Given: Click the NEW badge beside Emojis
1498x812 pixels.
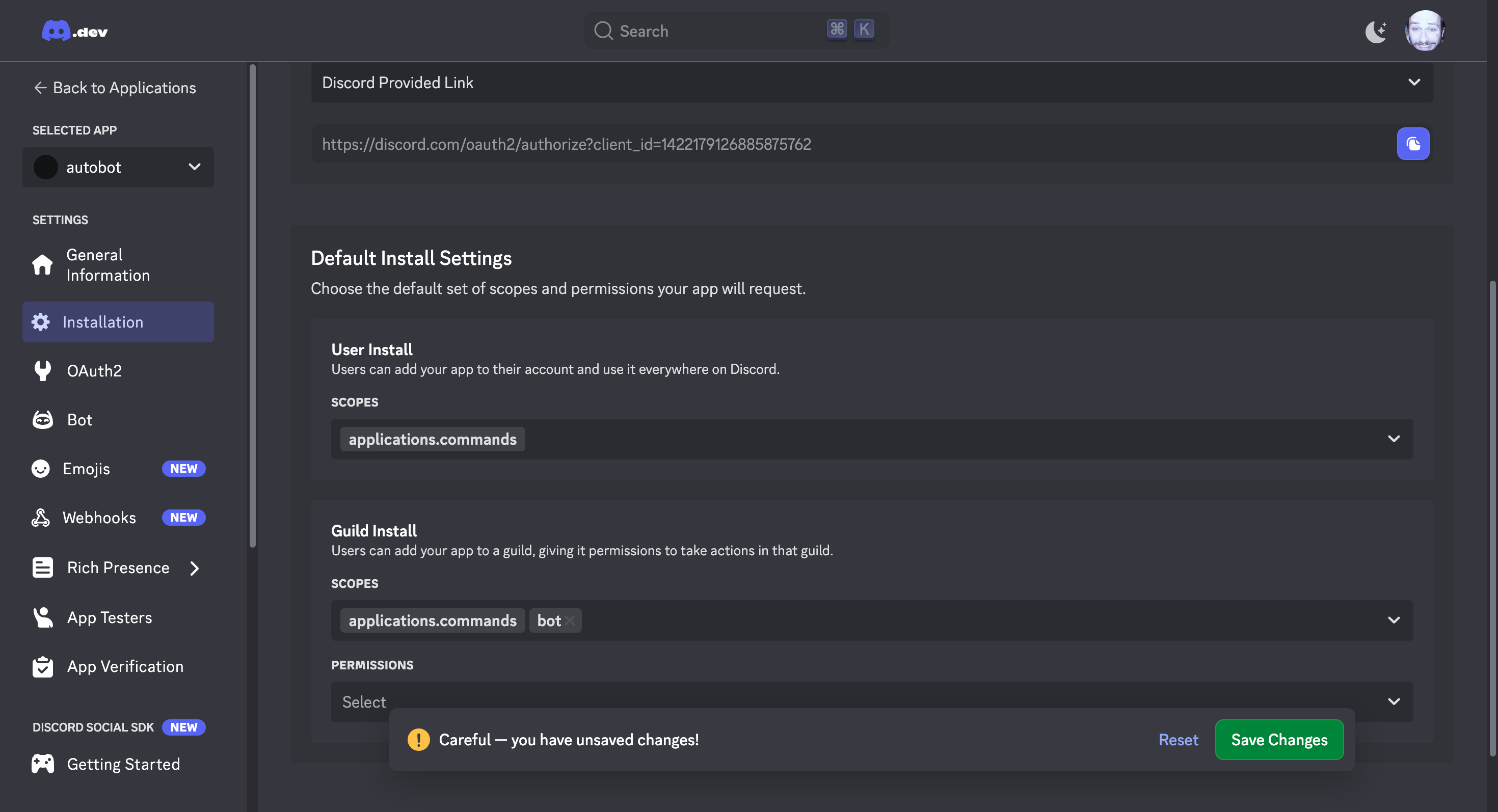Looking at the screenshot, I should pos(184,469).
